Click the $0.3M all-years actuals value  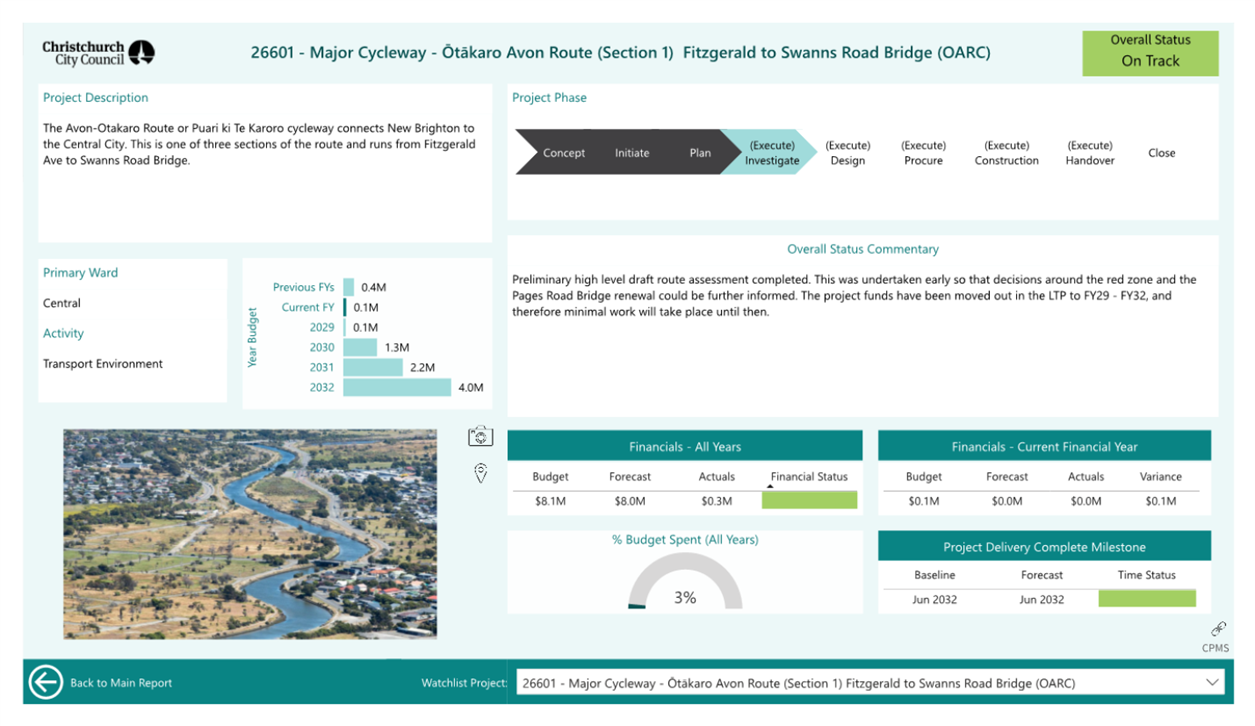(x=716, y=501)
